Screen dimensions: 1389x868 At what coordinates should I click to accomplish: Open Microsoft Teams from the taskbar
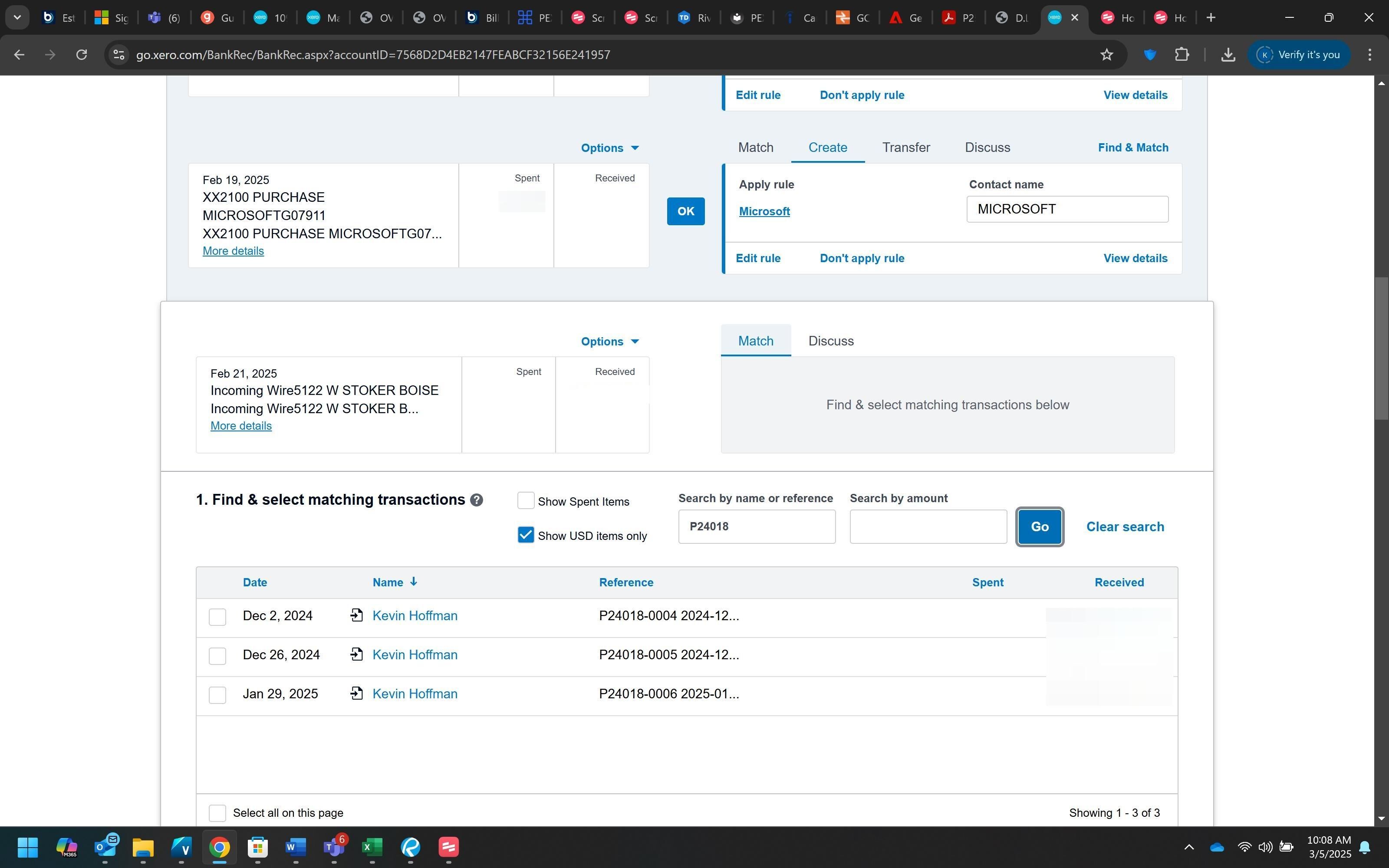(333, 847)
